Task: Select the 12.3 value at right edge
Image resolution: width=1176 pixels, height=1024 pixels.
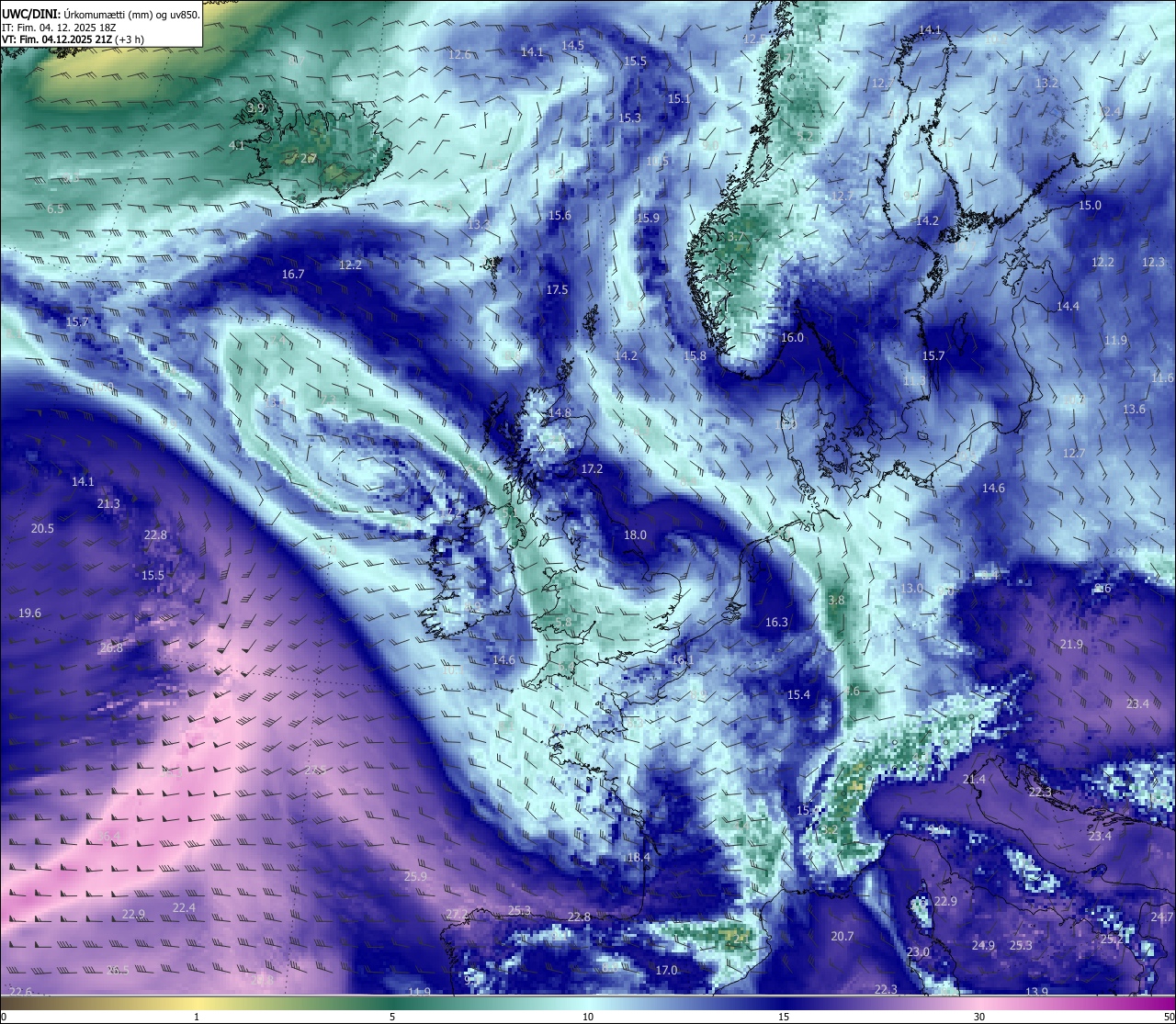Action: pos(1153,263)
